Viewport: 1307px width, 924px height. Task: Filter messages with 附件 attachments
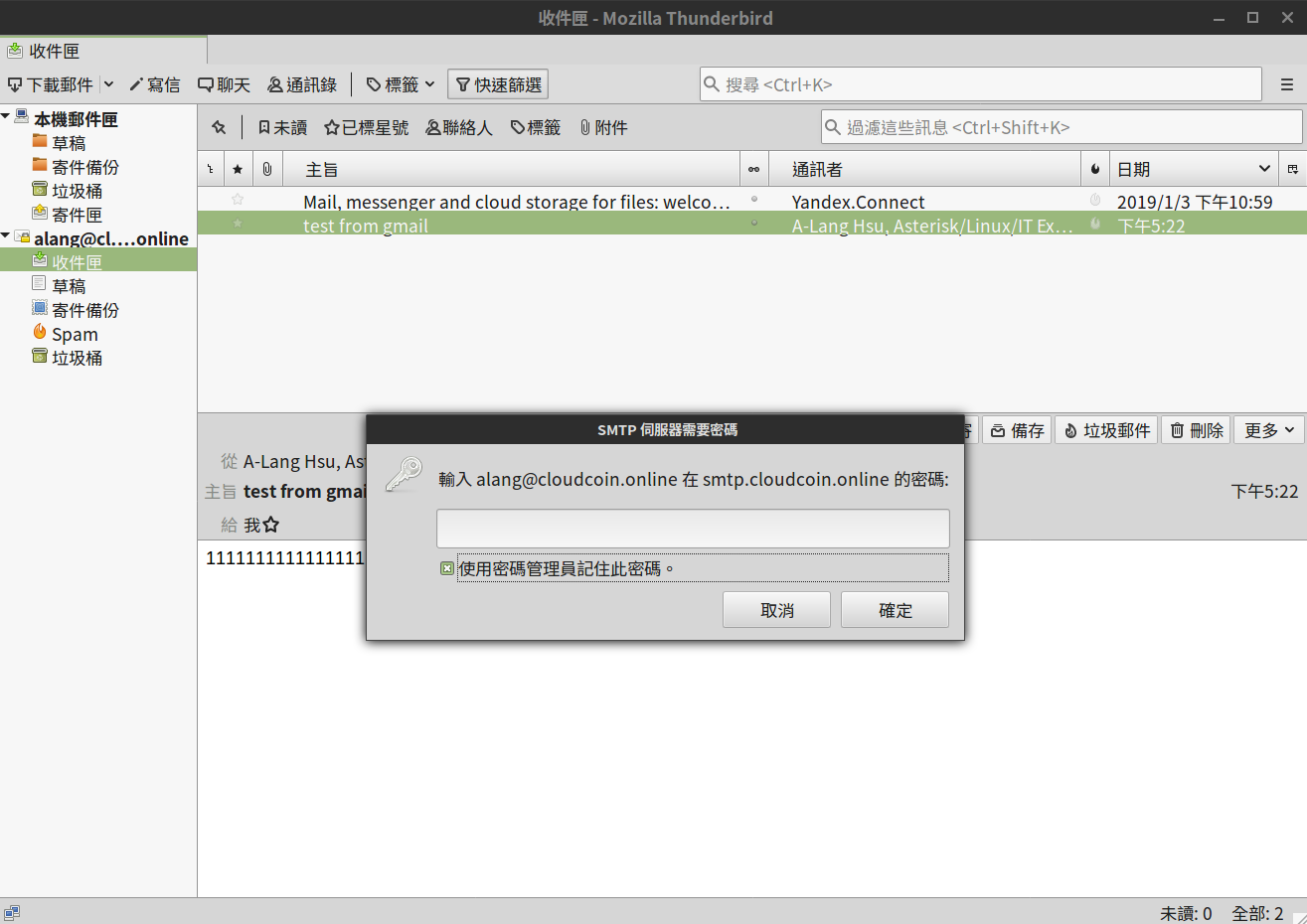[x=603, y=127]
